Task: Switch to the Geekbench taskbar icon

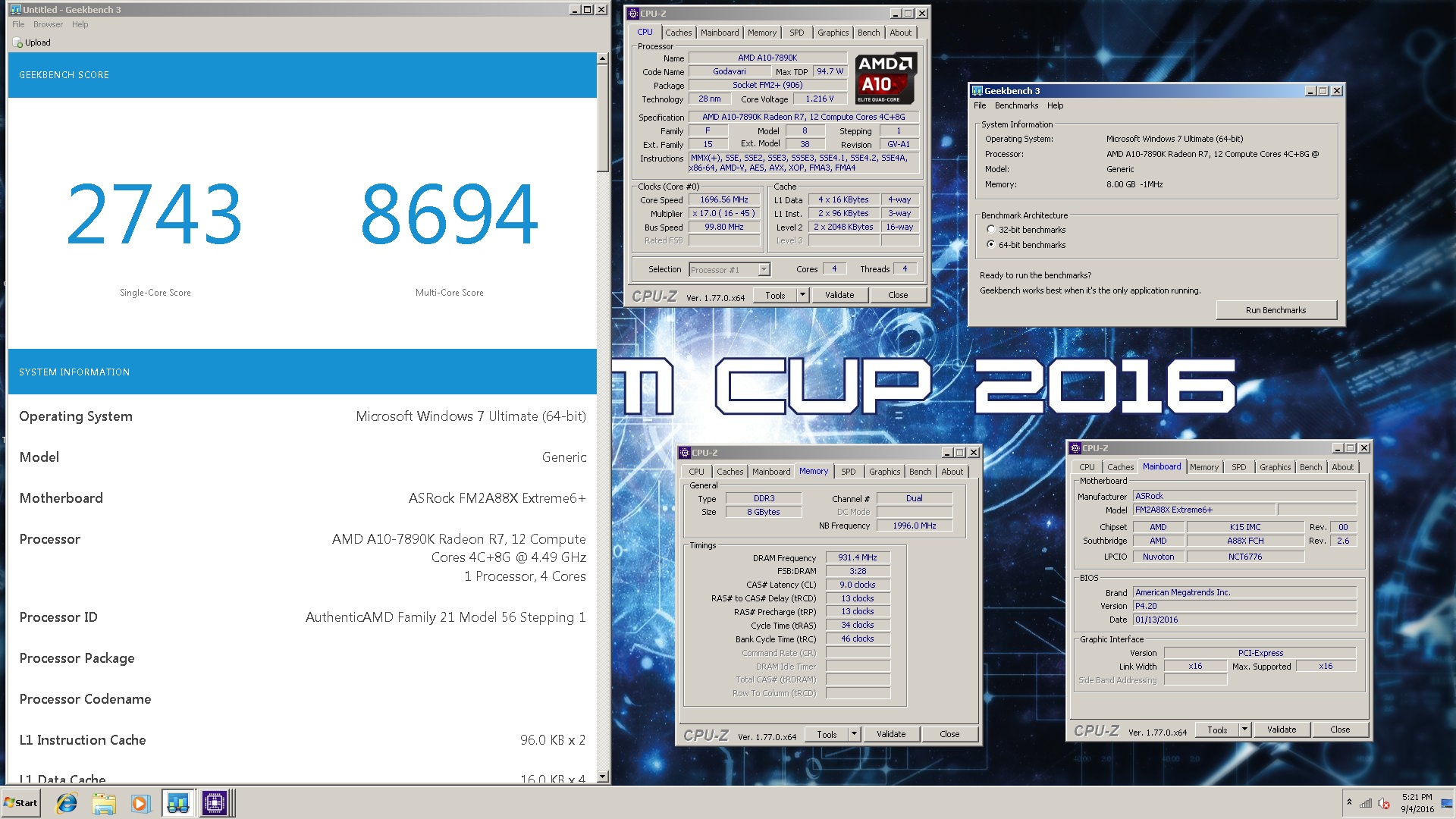Action: tap(178, 803)
